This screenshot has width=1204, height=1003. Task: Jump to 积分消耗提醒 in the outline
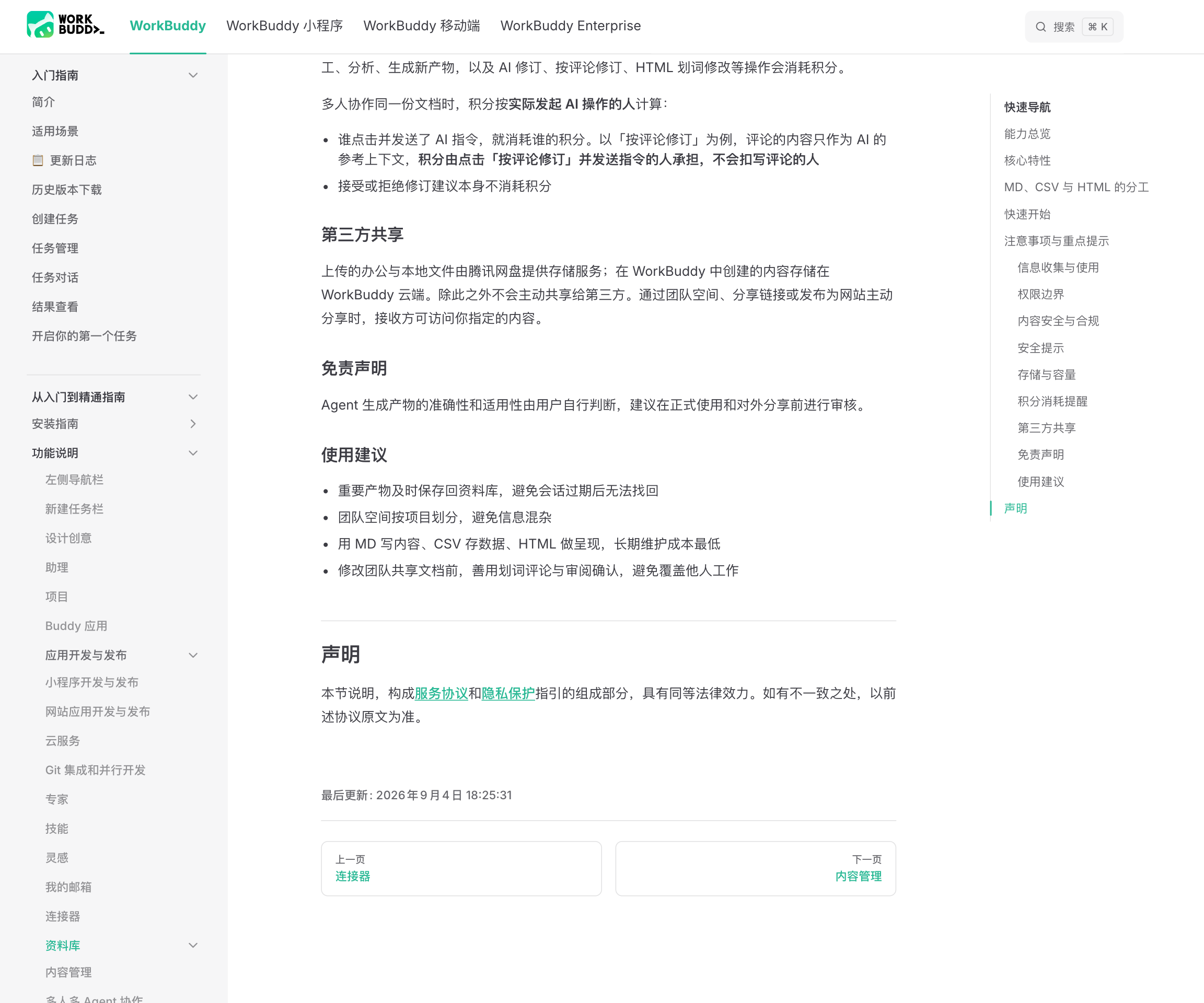(1052, 401)
